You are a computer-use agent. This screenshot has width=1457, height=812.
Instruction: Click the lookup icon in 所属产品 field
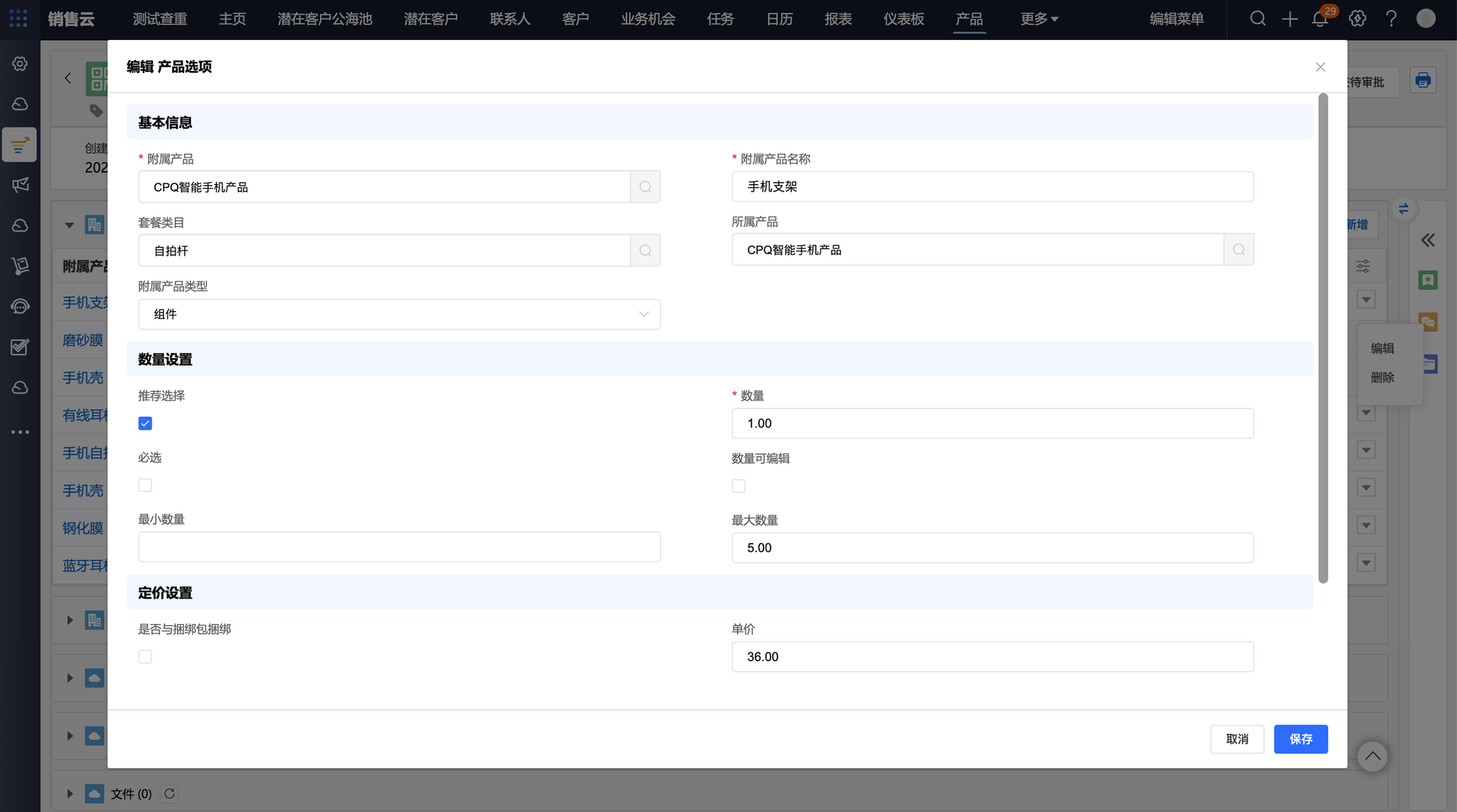click(x=1238, y=250)
